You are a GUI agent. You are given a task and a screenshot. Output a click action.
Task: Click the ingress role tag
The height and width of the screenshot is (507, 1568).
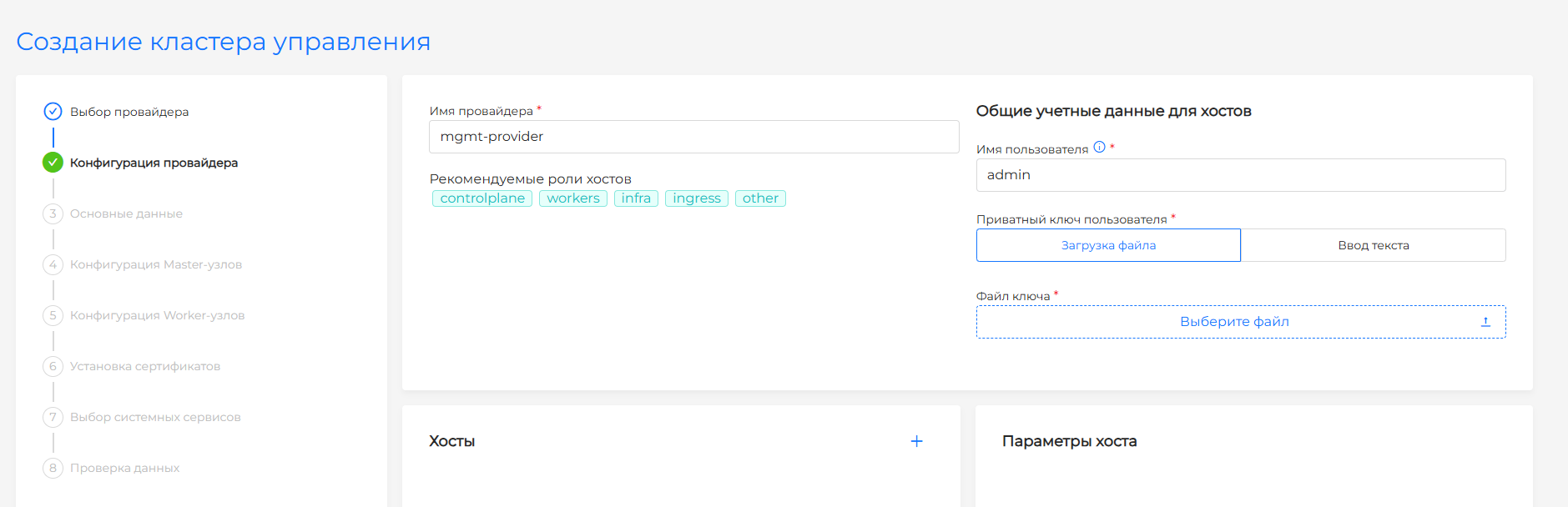(696, 198)
